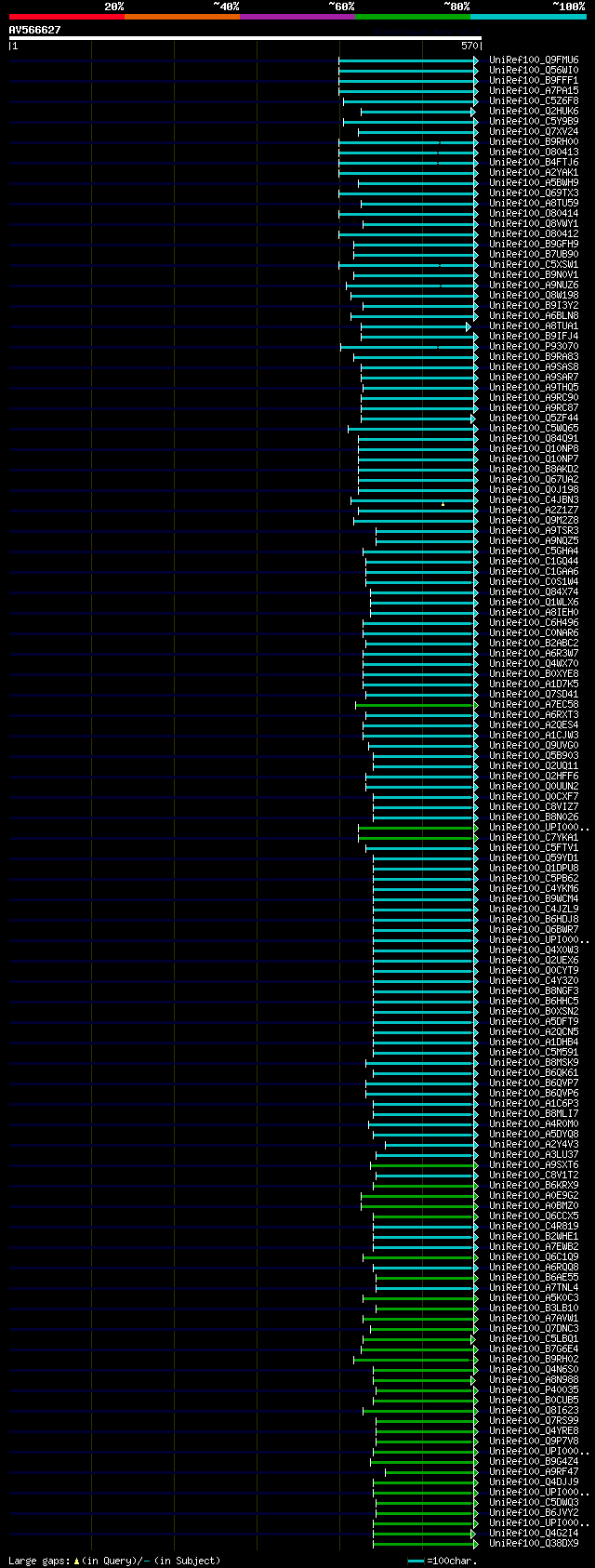Image resolution: width=595 pixels, height=1568 pixels.
Task: Select the UniRef100_Q84X74 entry
Action: [534, 591]
